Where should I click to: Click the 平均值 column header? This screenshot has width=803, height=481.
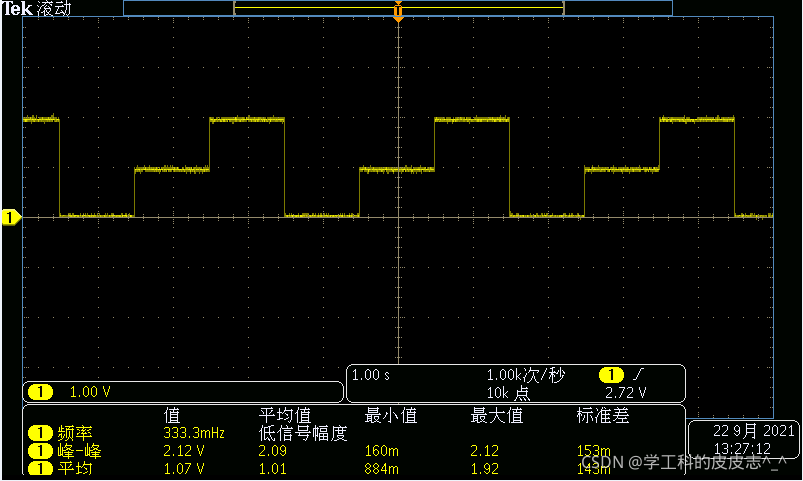coord(285,415)
